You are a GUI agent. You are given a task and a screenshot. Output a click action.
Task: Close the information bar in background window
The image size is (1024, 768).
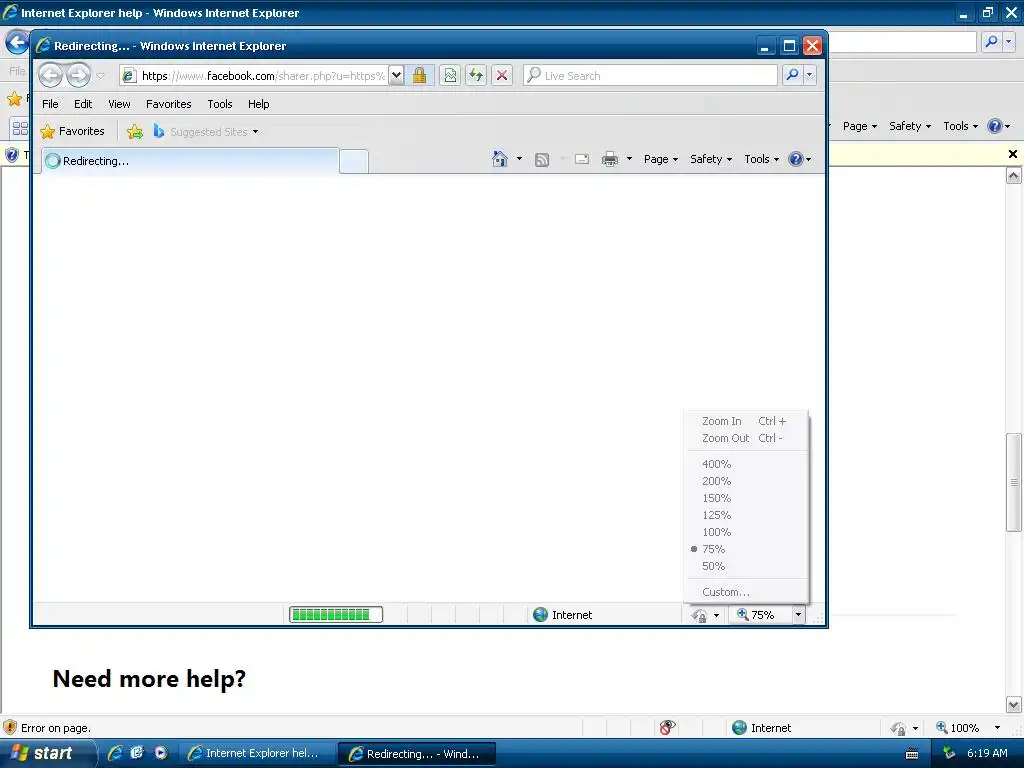[x=1012, y=154]
